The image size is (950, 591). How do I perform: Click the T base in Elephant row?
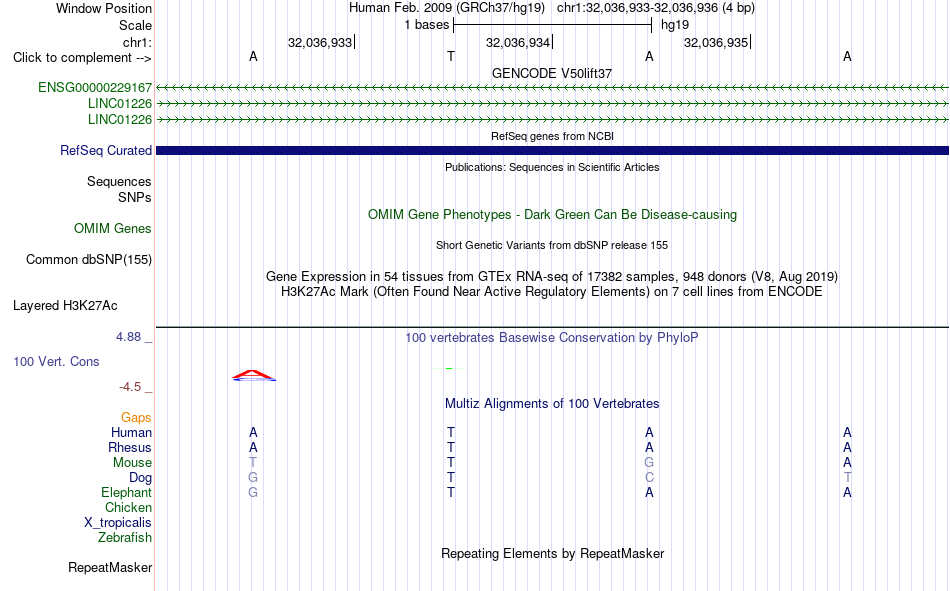tap(451, 492)
